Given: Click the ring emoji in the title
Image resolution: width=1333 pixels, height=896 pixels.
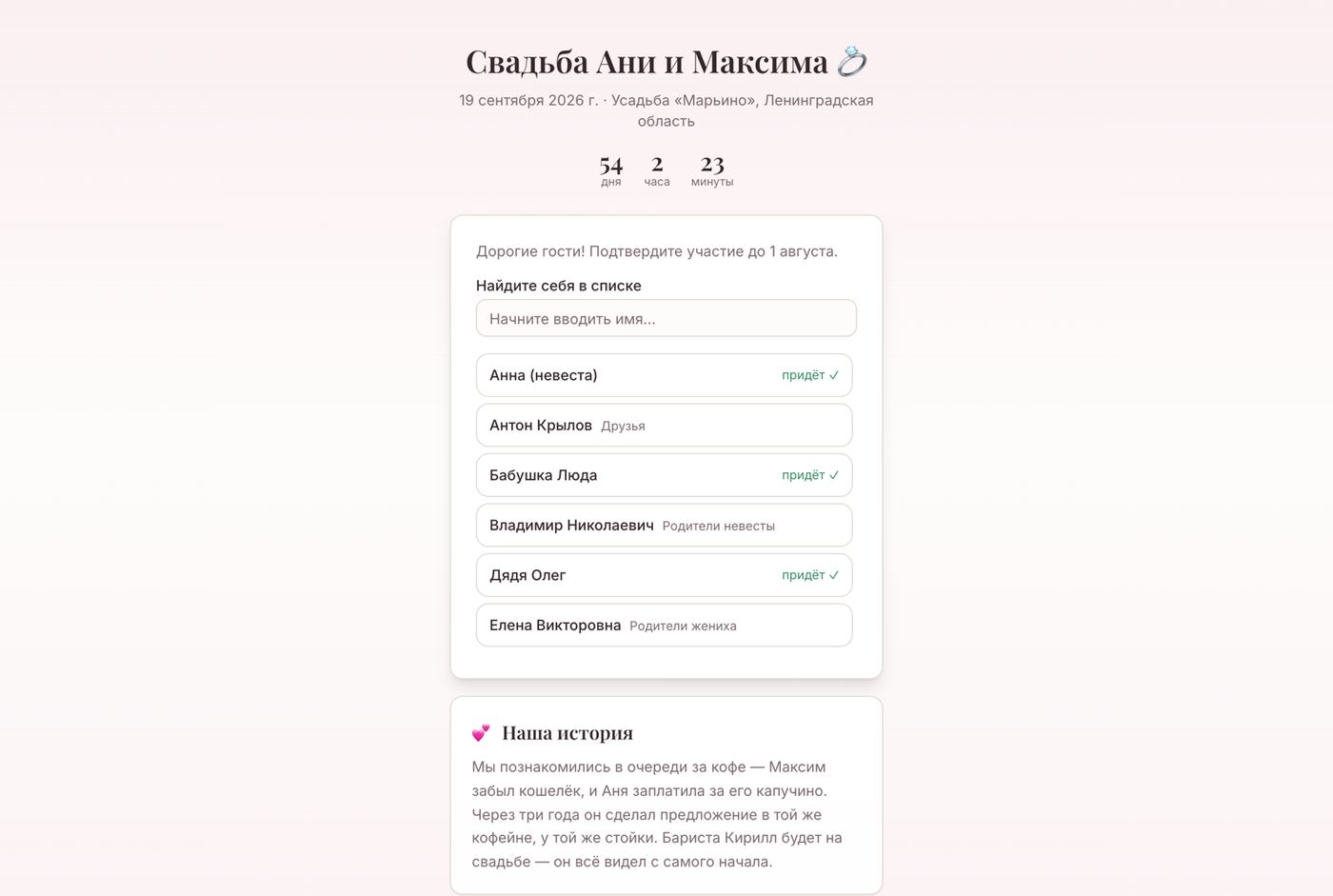Looking at the screenshot, I should coord(851,62).
